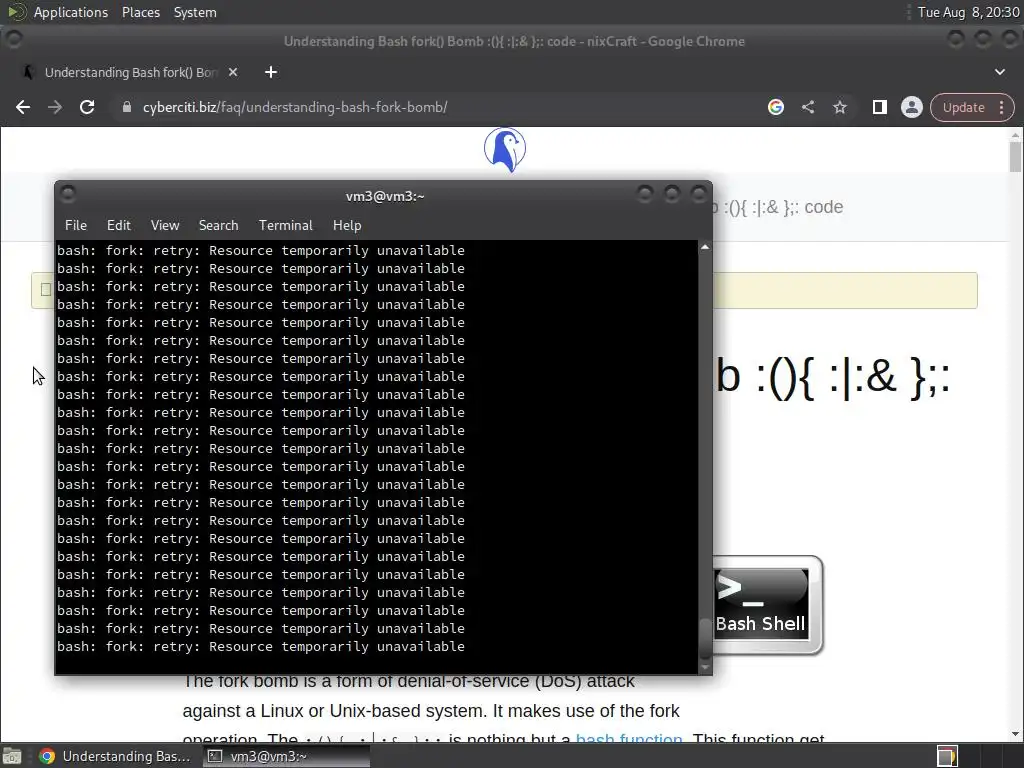Open the Places menu
1024x768 pixels.
click(140, 12)
